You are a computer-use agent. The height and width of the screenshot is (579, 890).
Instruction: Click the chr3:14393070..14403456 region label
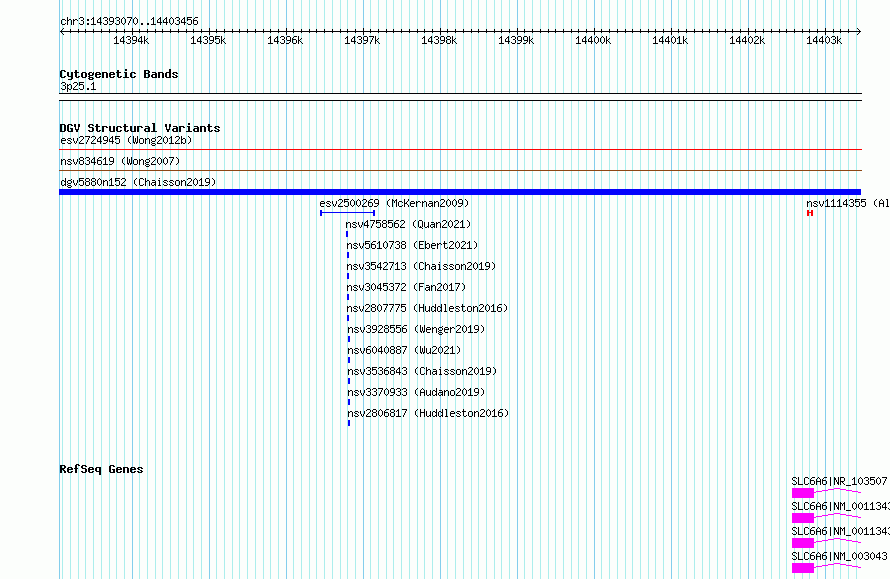tap(129, 21)
